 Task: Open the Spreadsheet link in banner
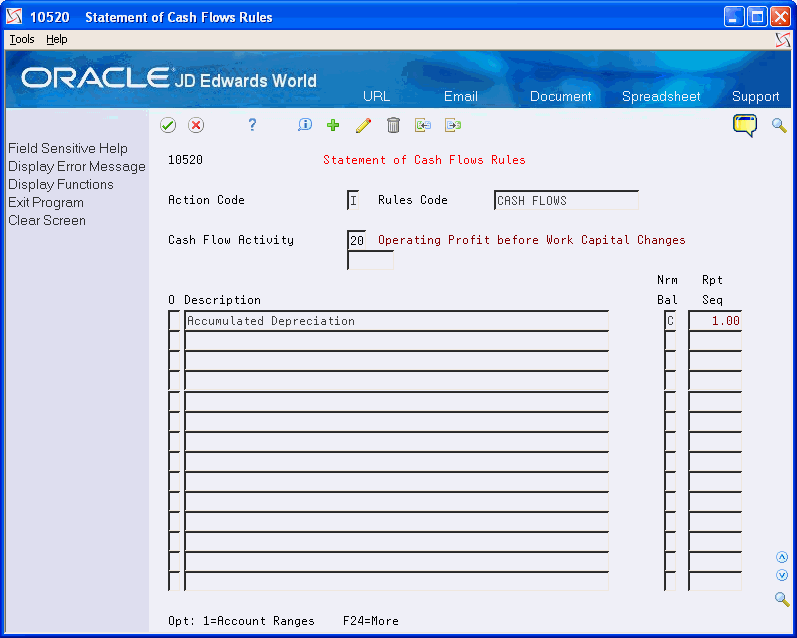(x=661, y=96)
